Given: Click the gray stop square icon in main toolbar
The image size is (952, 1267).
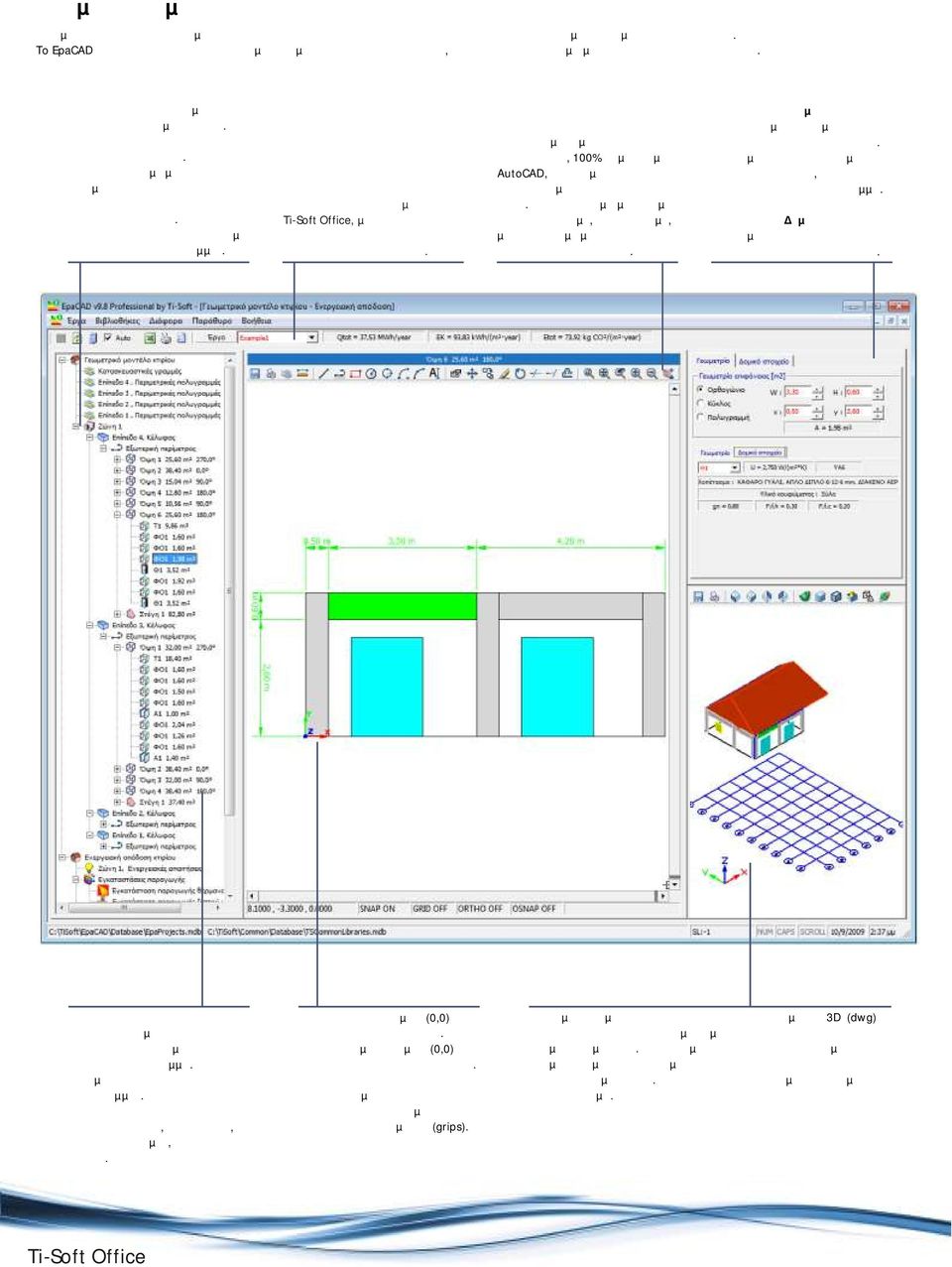Looking at the screenshot, I should pos(60,337).
